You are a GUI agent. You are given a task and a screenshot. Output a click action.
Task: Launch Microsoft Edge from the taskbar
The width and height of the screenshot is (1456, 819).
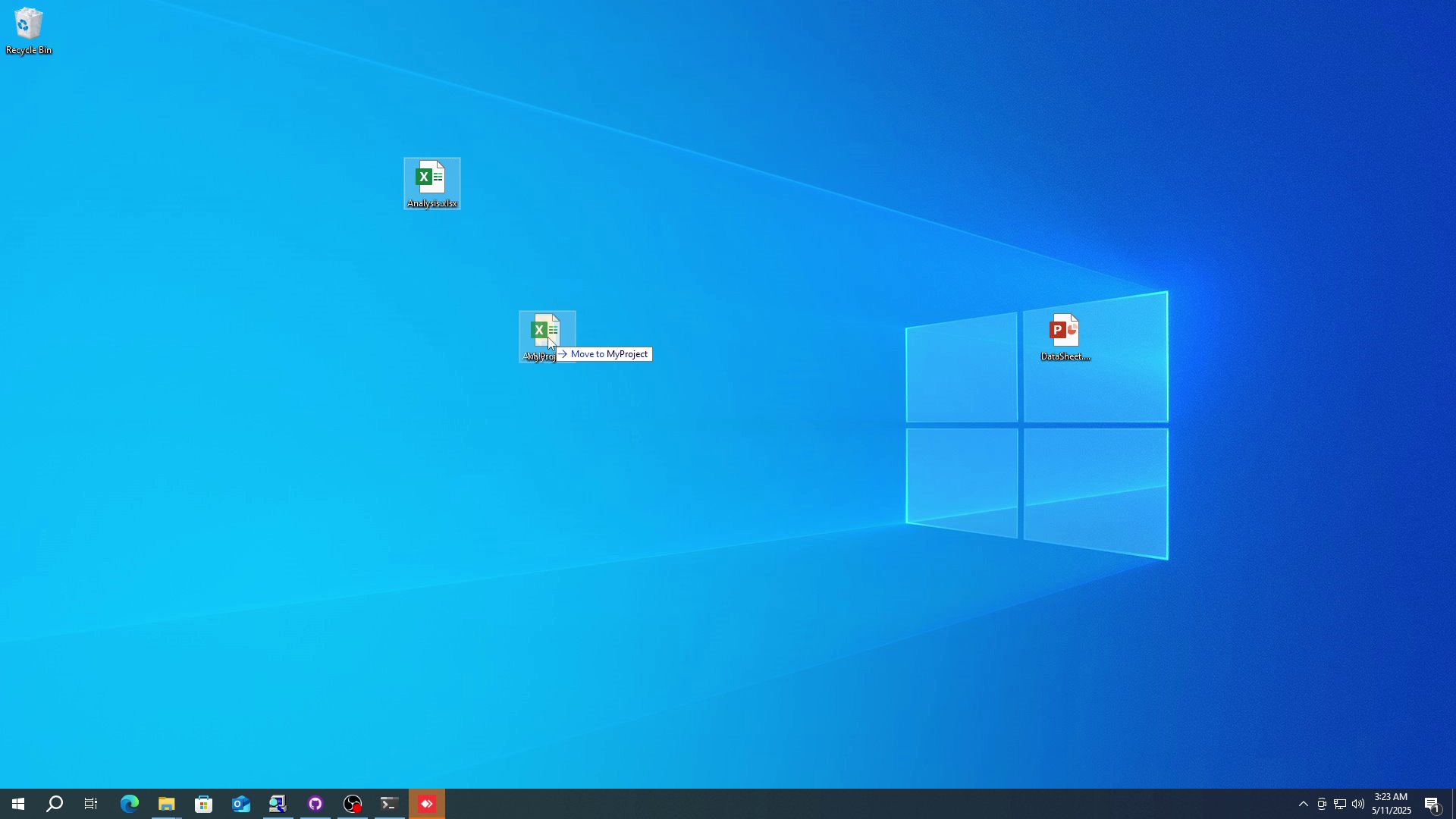[x=129, y=804]
